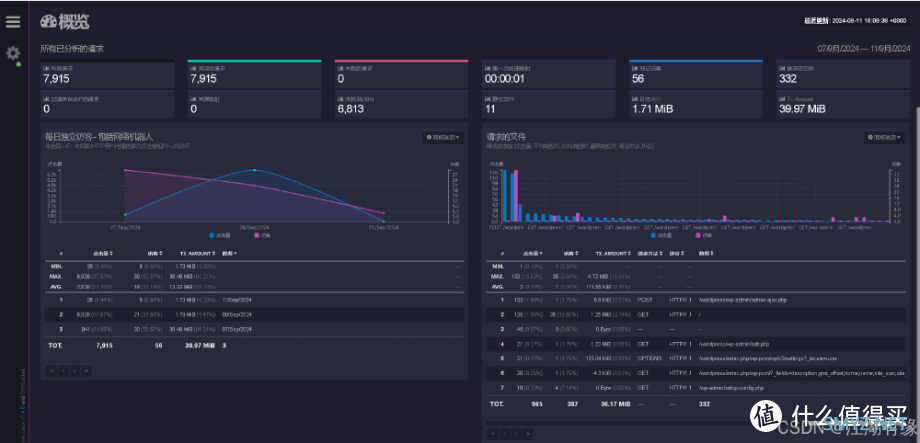Go to previous page in 请求的文件 table
This screenshot has width=920, height=443.
[505, 434]
